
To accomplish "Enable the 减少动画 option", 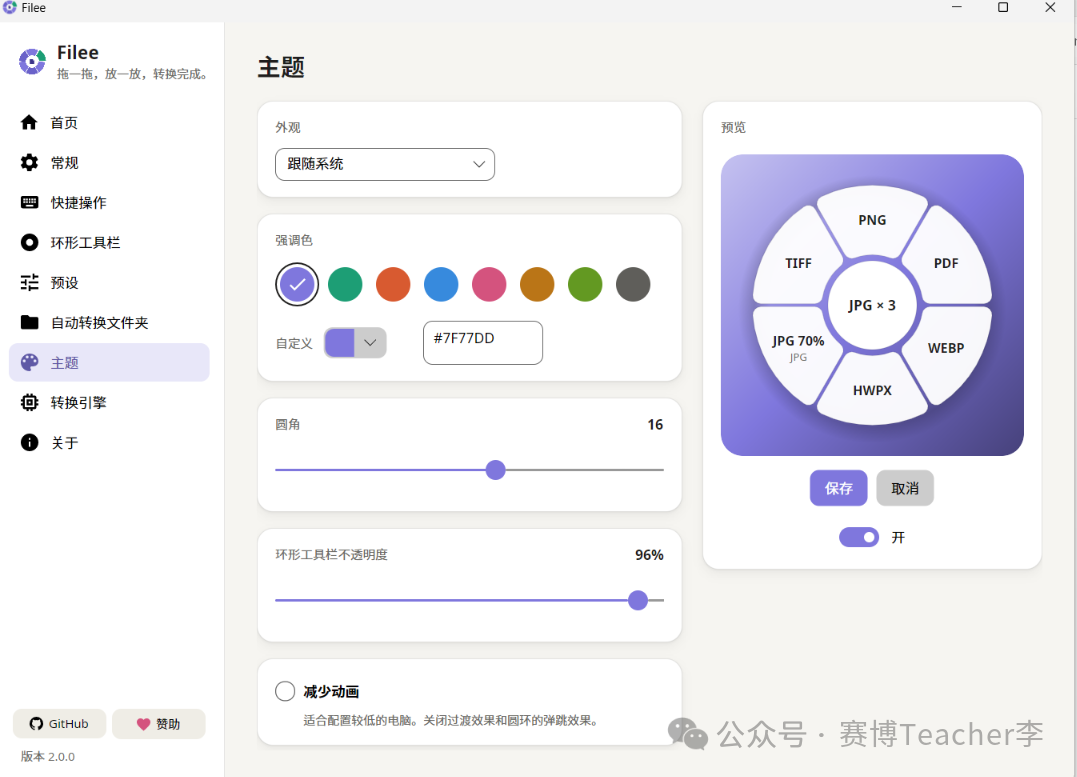I will point(285,691).
